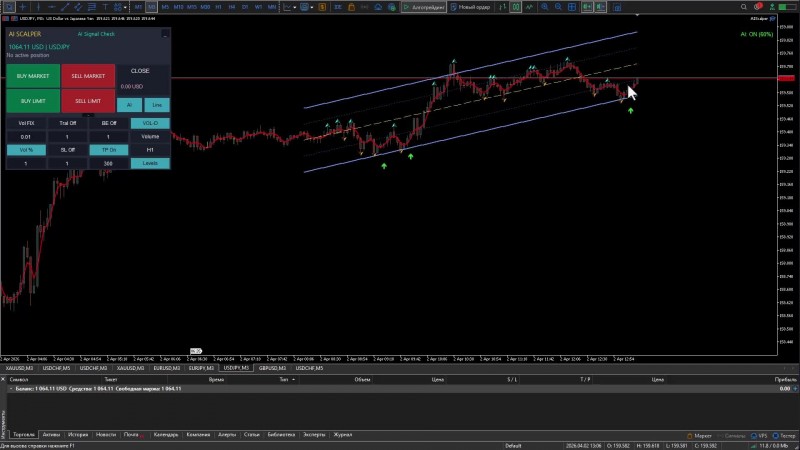800x450 pixels.
Task: Switch chart to bar chart type
Action: (x=503, y=7)
